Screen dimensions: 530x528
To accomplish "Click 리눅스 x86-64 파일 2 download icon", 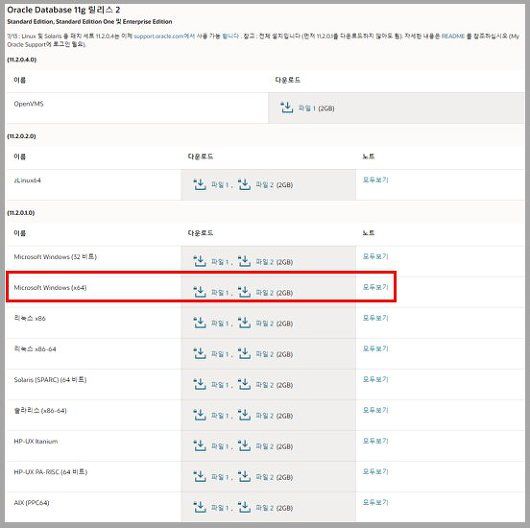I will (x=244, y=354).
